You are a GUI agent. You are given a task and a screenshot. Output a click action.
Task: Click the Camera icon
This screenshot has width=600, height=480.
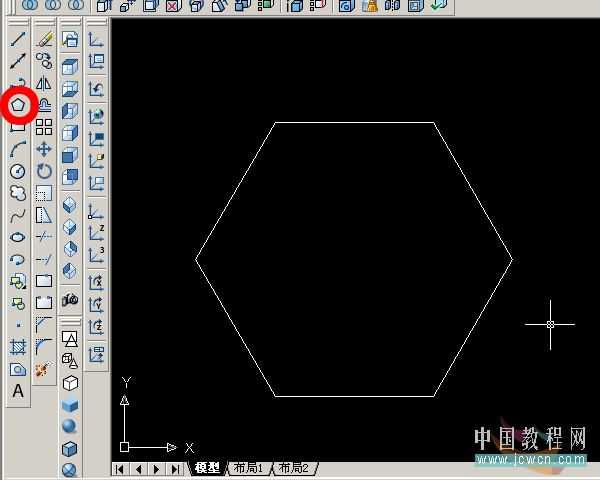coord(70,299)
